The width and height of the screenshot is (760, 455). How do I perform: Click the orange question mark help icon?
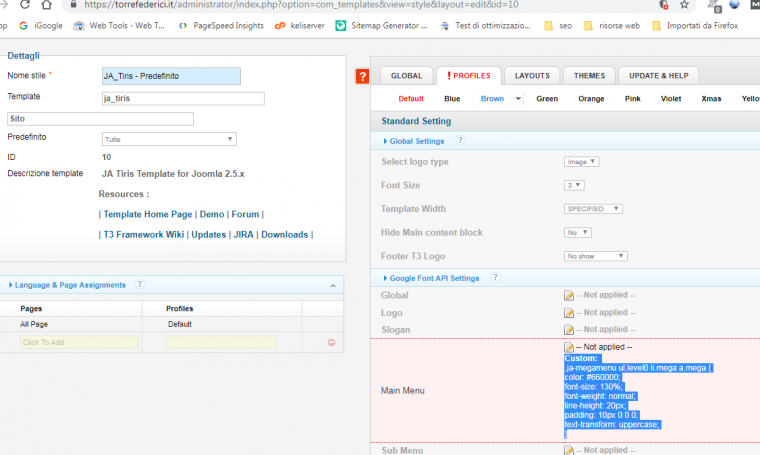click(x=362, y=77)
